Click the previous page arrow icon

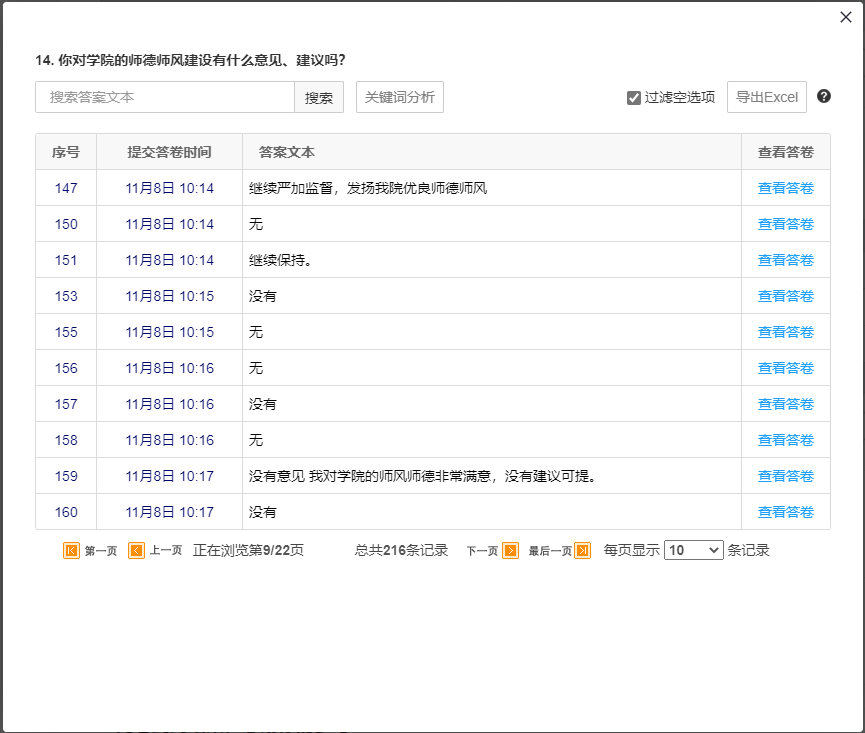[x=137, y=550]
